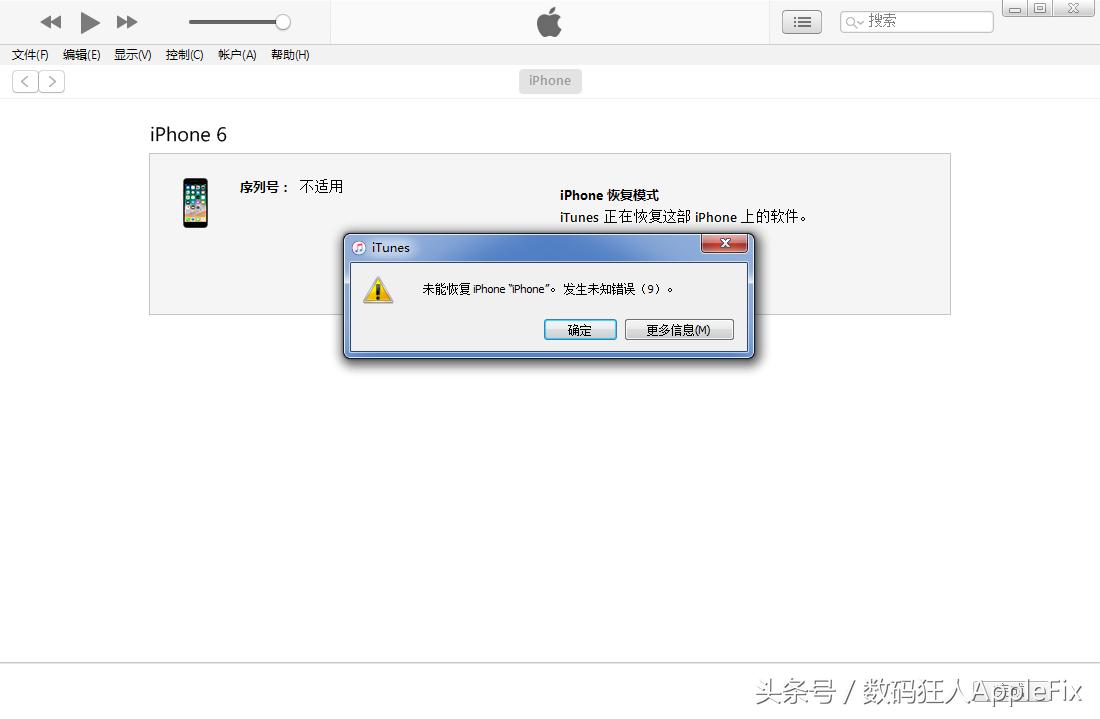The image size is (1100, 719).
Task: Click the iPhone device thumbnail image
Action: [x=195, y=202]
